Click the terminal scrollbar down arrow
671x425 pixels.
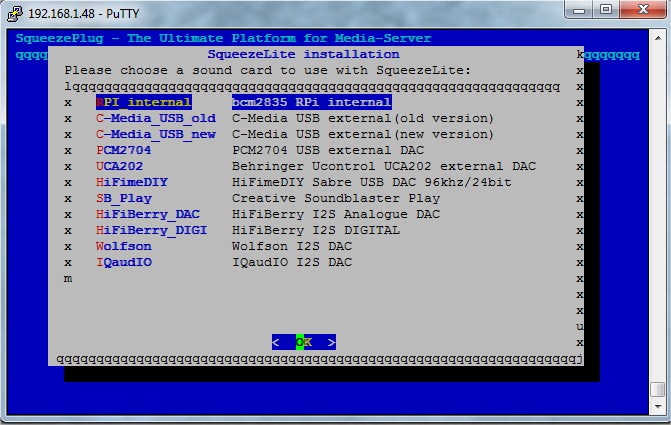point(657,407)
